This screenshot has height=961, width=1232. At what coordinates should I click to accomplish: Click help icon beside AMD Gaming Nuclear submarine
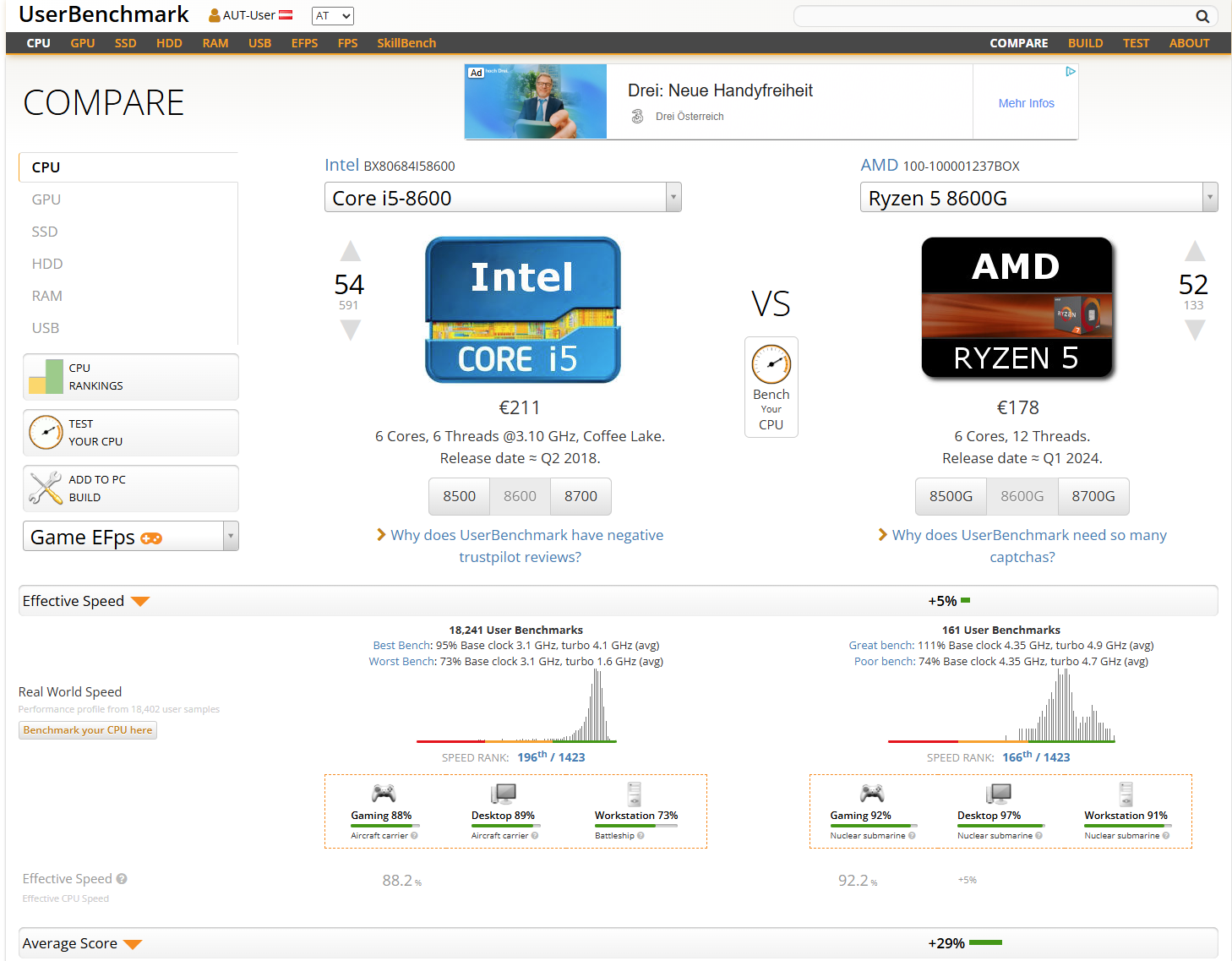912,836
